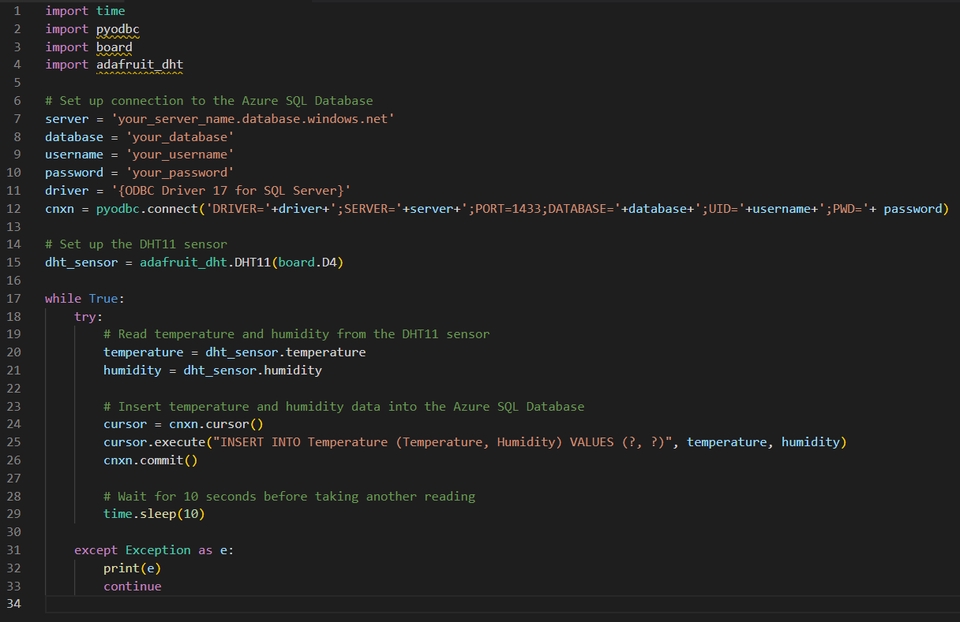The width and height of the screenshot is (960, 622).
Task: Click line number 1 in the gutter
Action: point(17,11)
